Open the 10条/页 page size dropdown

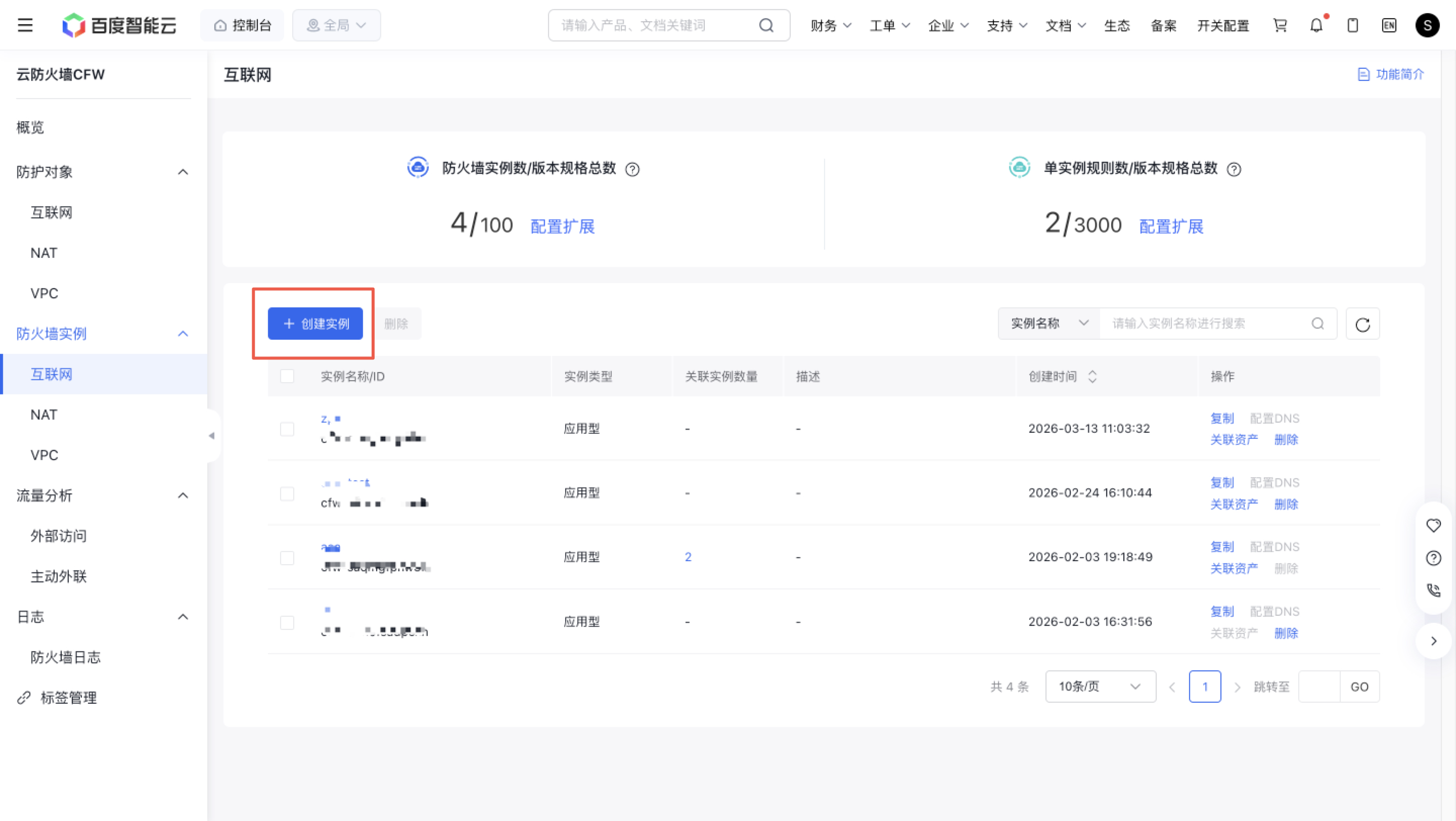[x=1101, y=687]
